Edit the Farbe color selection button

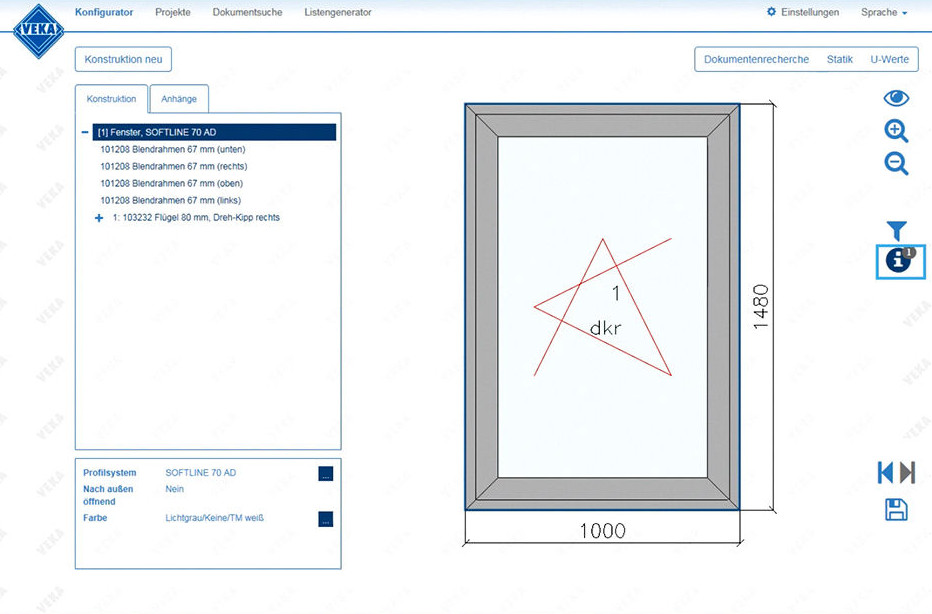click(325, 519)
